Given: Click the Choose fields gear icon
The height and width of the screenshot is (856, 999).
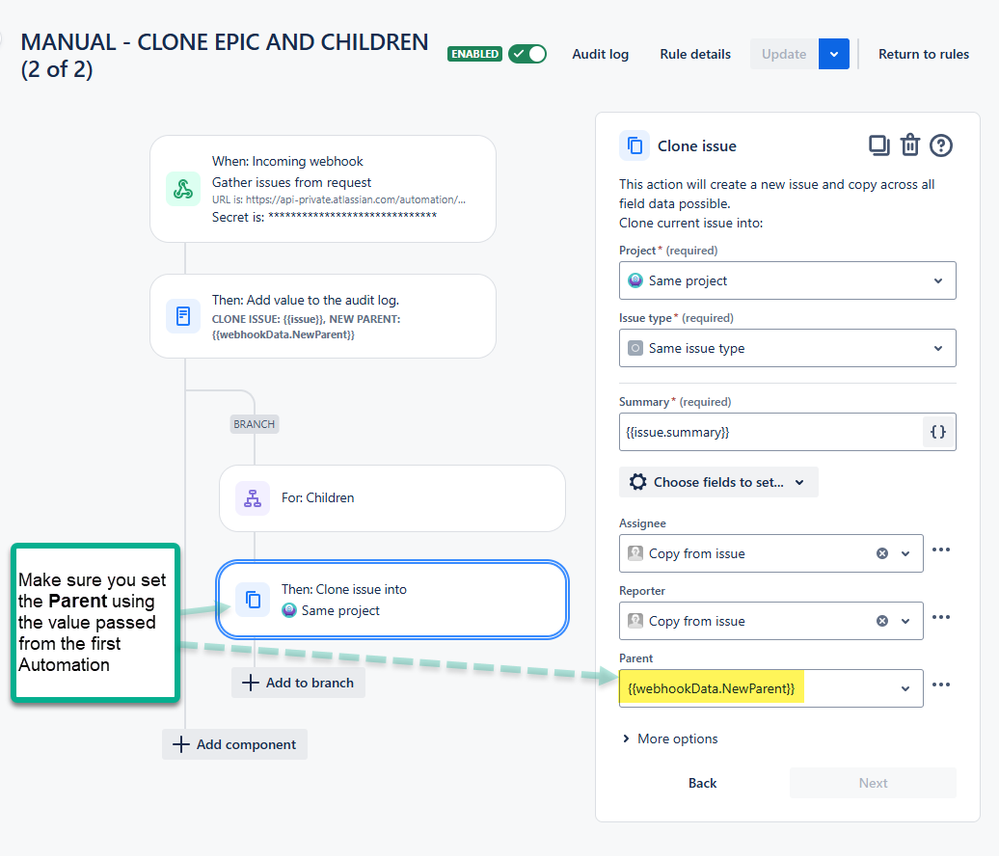Looking at the screenshot, I should coord(639,481).
